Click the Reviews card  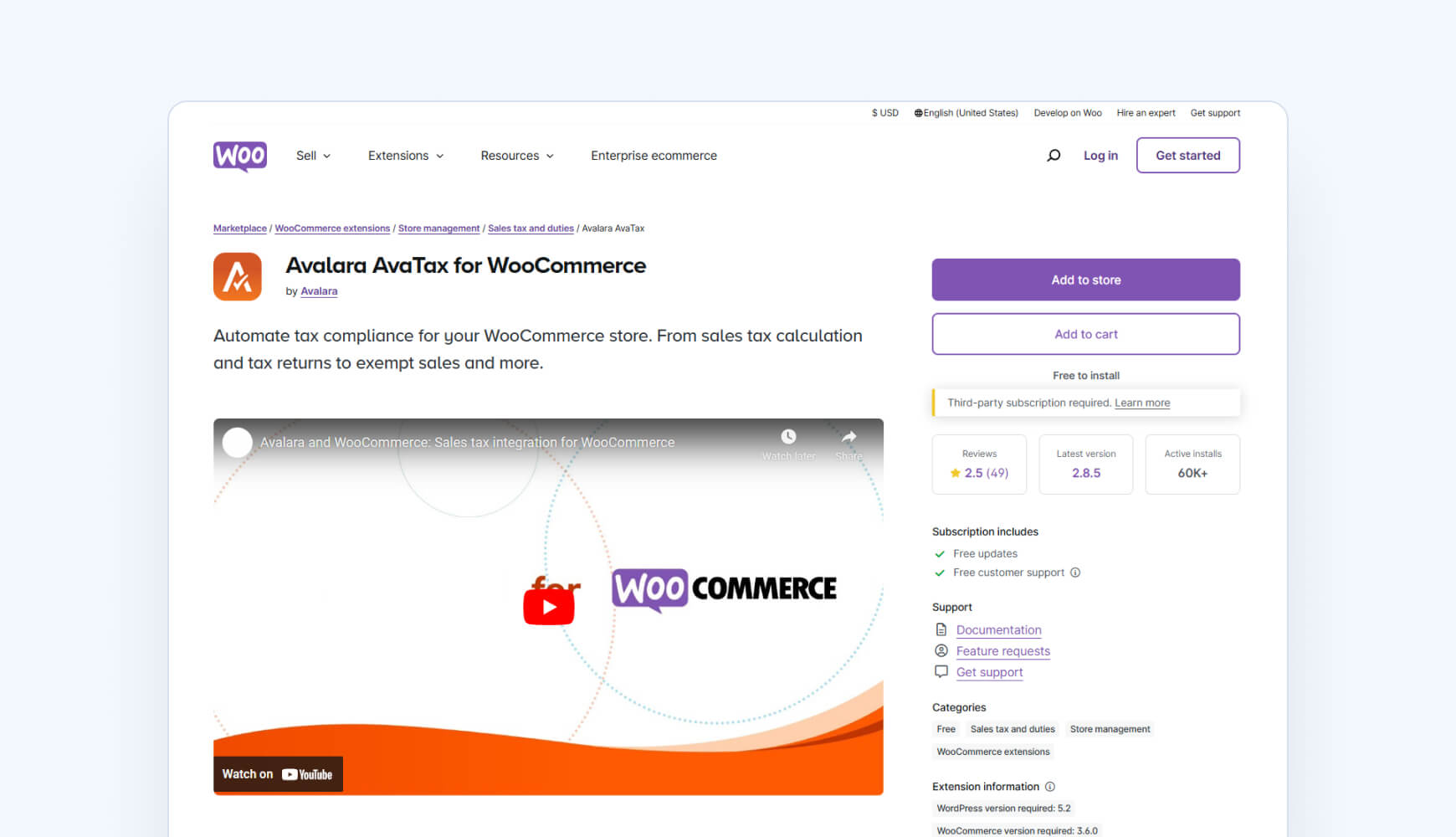click(979, 465)
